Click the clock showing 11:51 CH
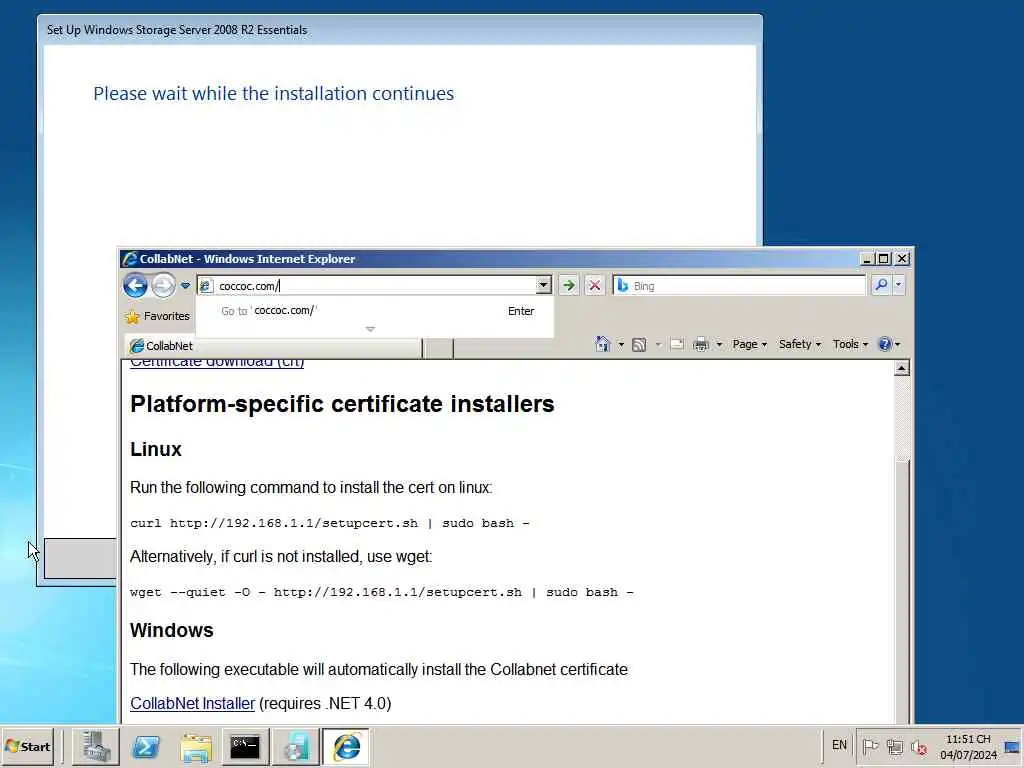Viewport: 1024px width, 768px height. pyautogui.click(x=968, y=746)
